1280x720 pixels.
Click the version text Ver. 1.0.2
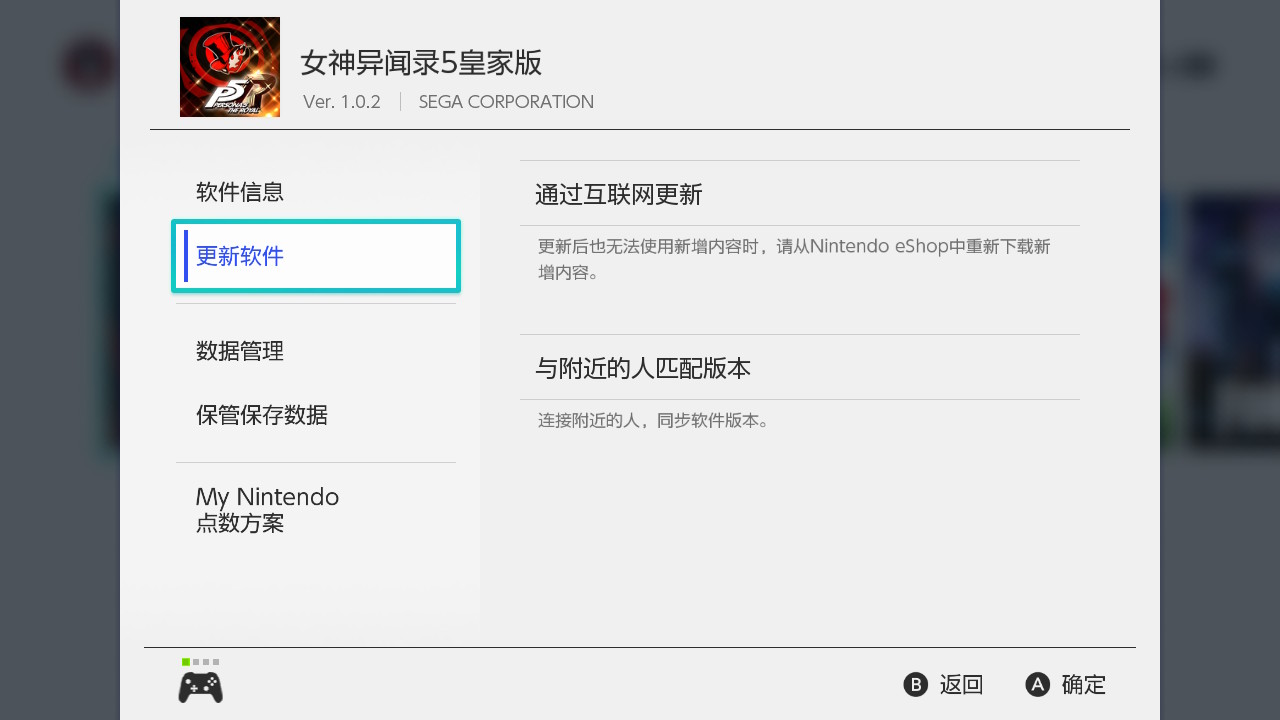point(342,102)
